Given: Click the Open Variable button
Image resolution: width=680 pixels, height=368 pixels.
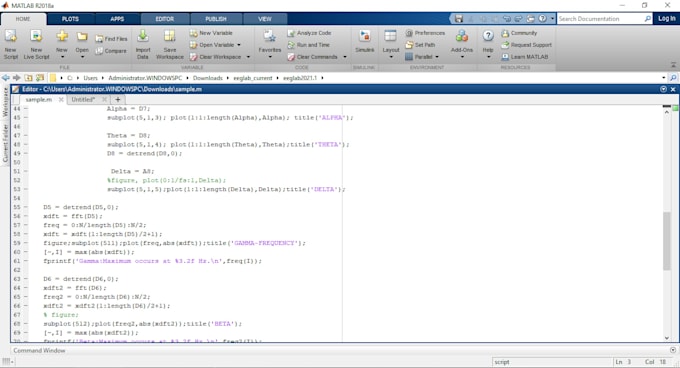Looking at the screenshot, I should 212,45.
